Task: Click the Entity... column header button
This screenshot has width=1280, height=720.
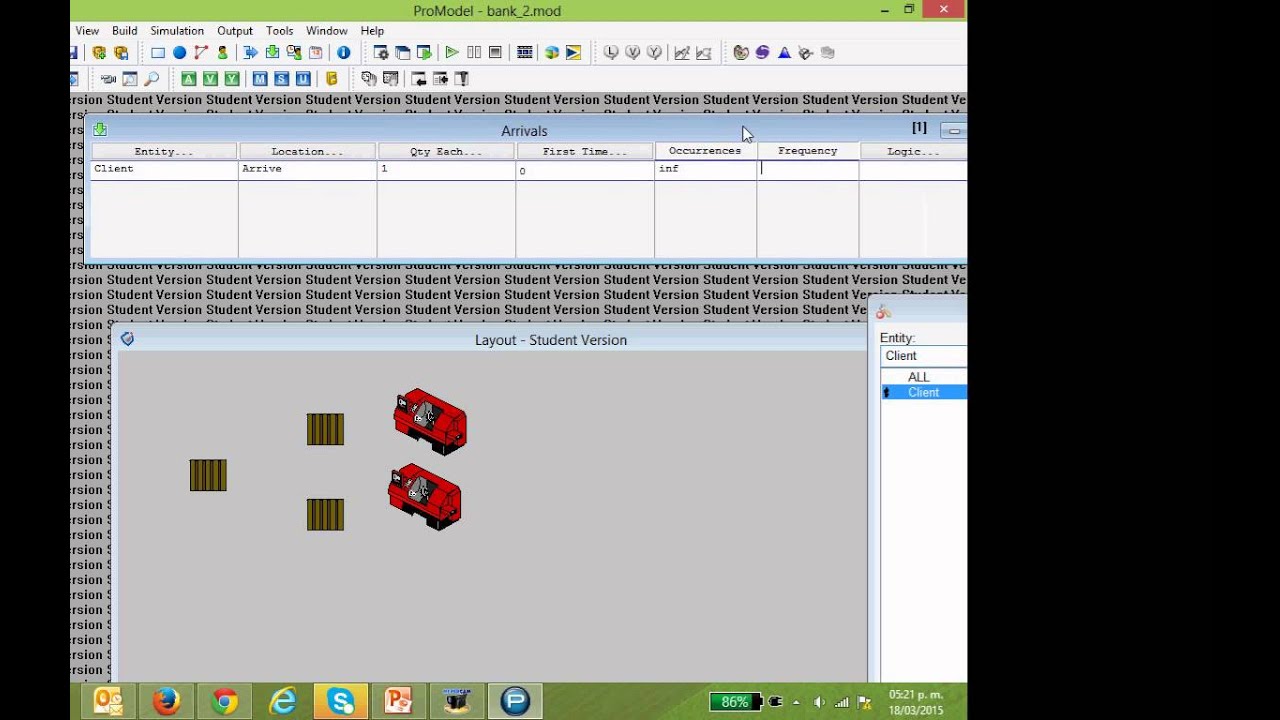Action: pyautogui.click(x=164, y=151)
